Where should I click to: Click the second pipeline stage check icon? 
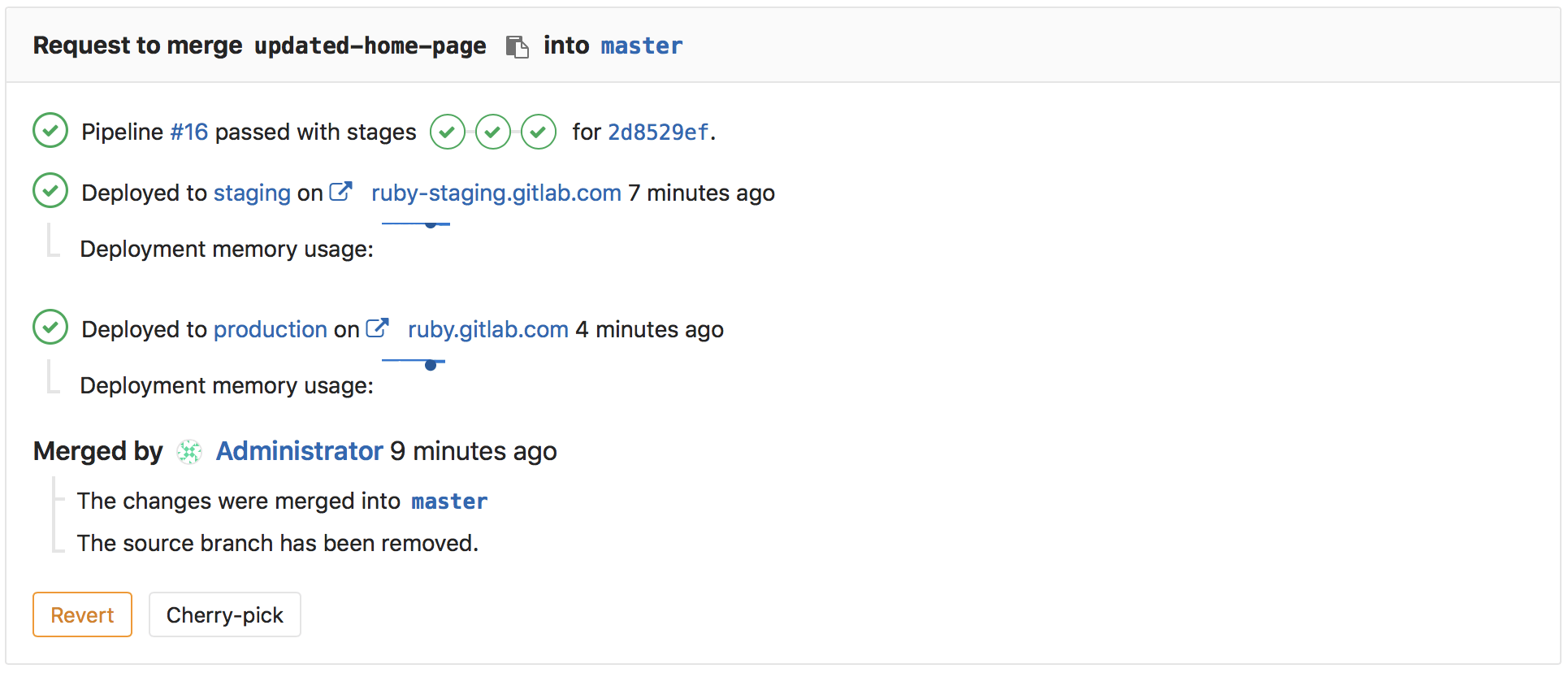click(x=492, y=131)
